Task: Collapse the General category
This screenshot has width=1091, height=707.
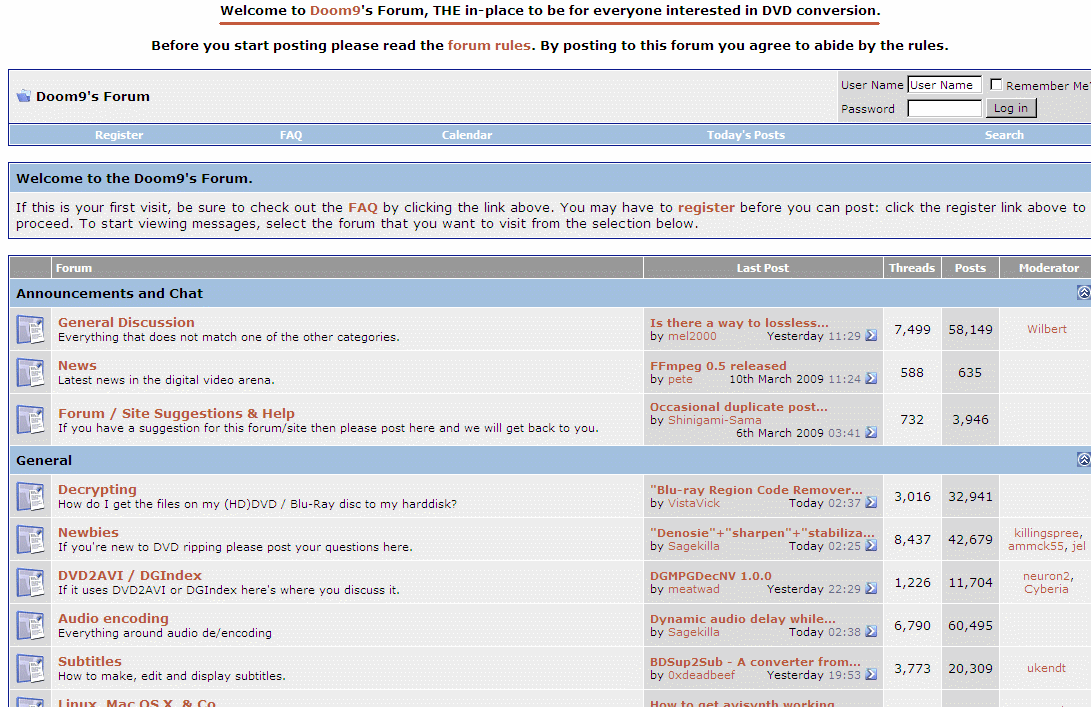Action: click(1084, 459)
